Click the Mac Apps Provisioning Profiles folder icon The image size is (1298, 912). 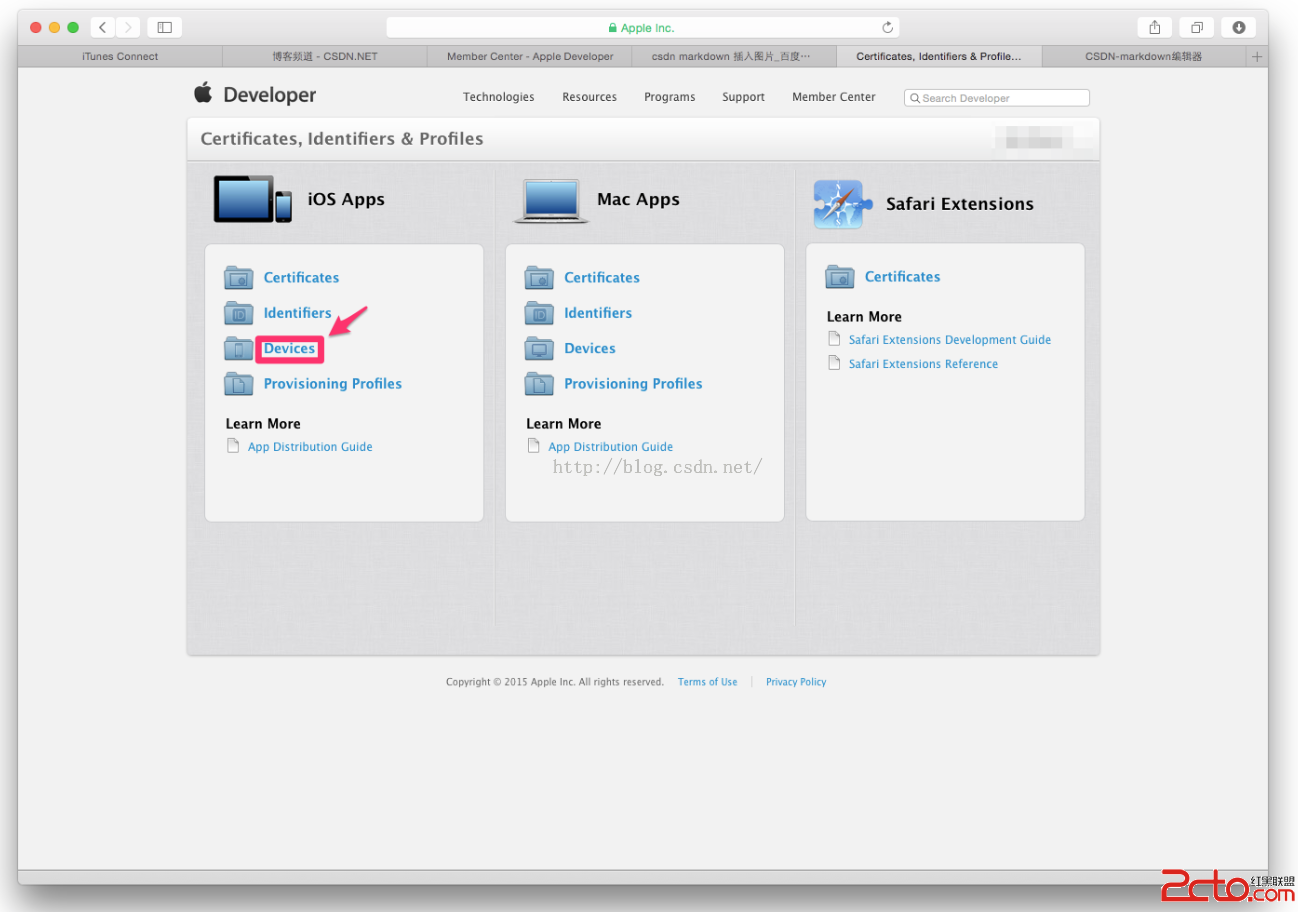539,384
